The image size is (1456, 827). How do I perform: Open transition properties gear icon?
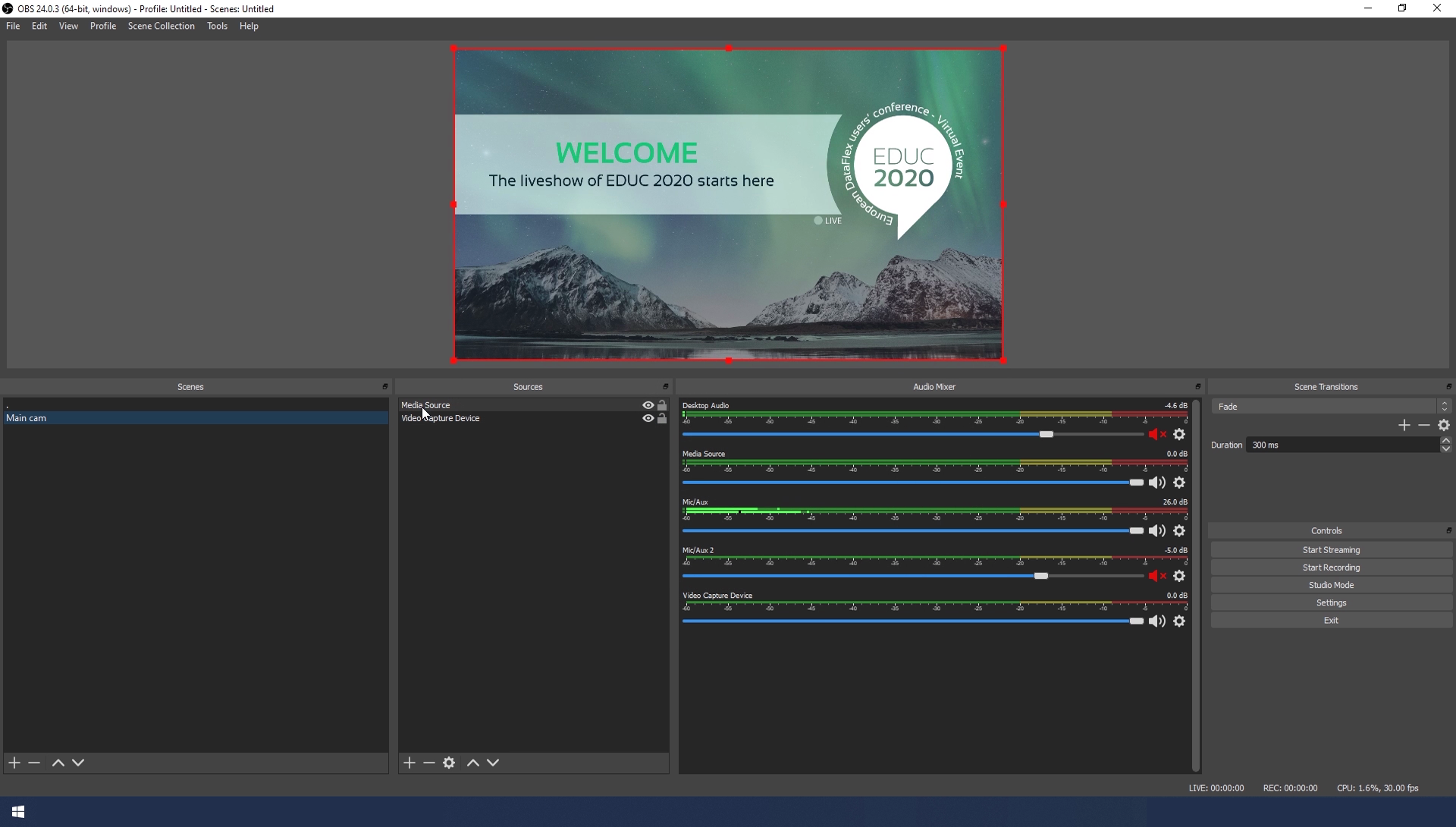tap(1444, 426)
